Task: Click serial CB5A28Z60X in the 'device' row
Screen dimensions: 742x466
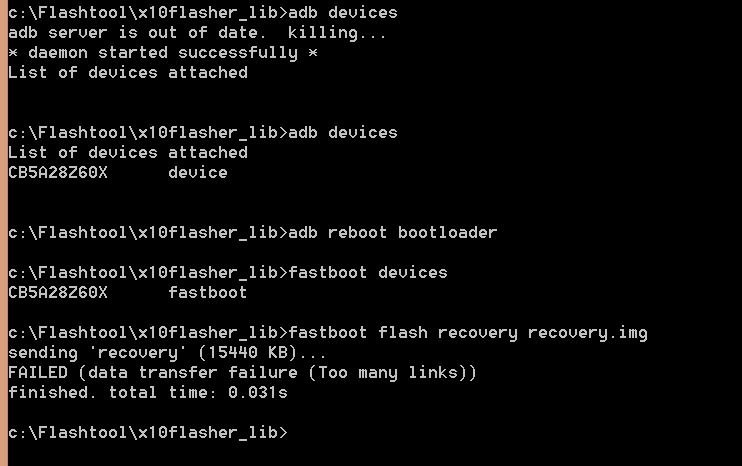Action: tap(58, 172)
